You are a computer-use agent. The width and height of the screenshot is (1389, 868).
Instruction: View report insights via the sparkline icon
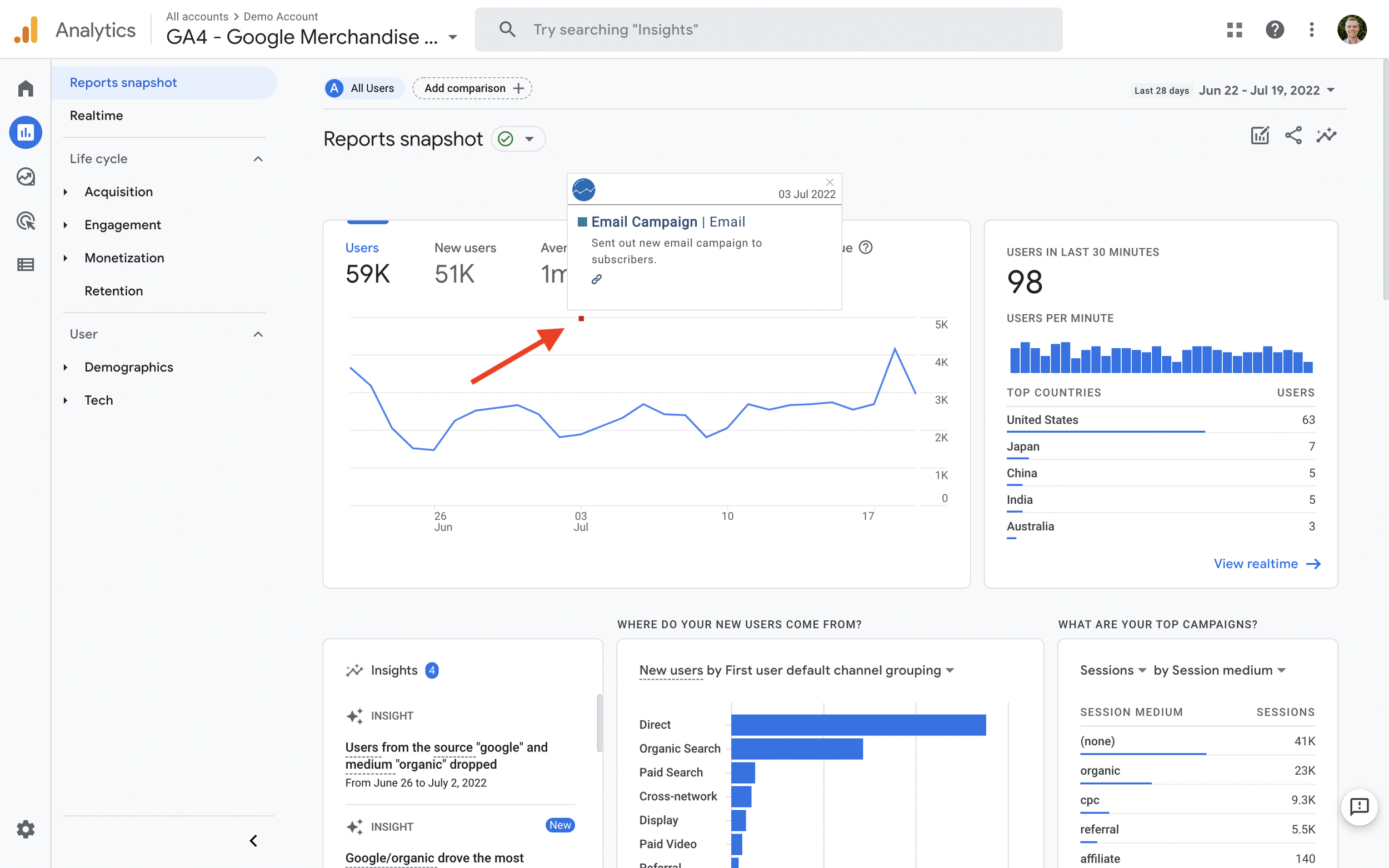(1326, 136)
